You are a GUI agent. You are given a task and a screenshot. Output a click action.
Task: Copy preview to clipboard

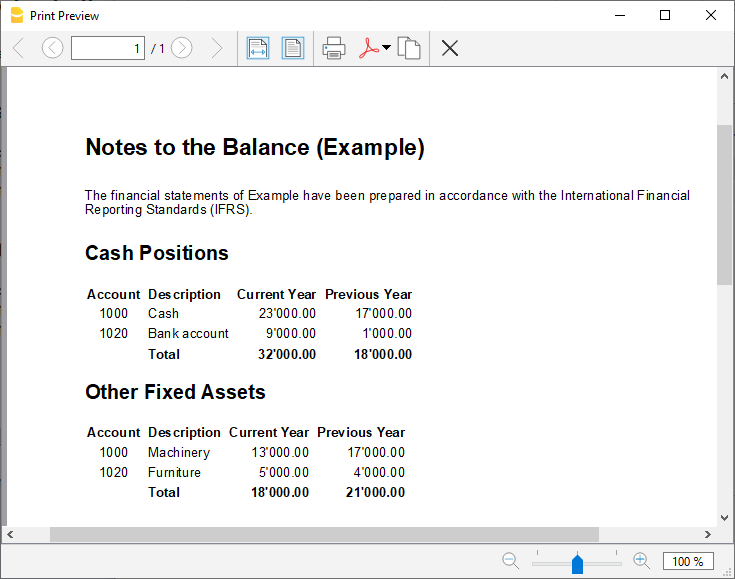tap(408, 48)
